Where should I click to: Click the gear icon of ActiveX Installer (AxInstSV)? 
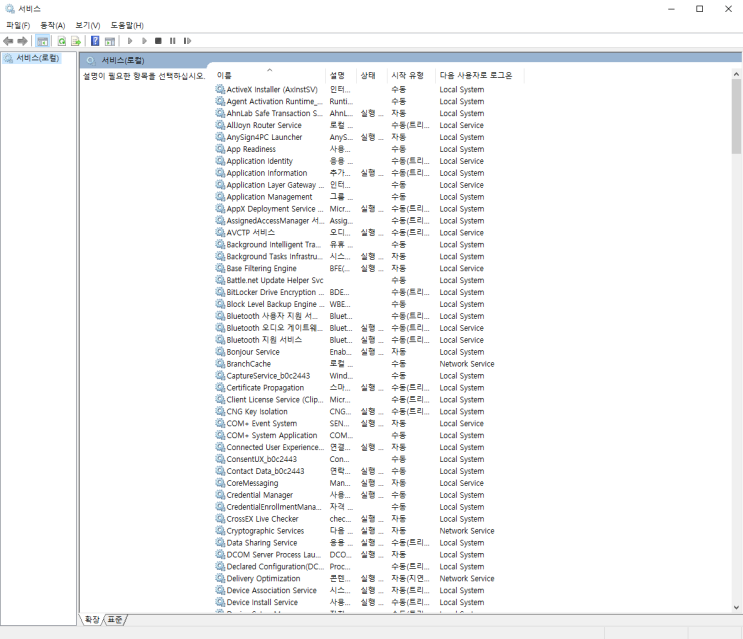coord(220,89)
